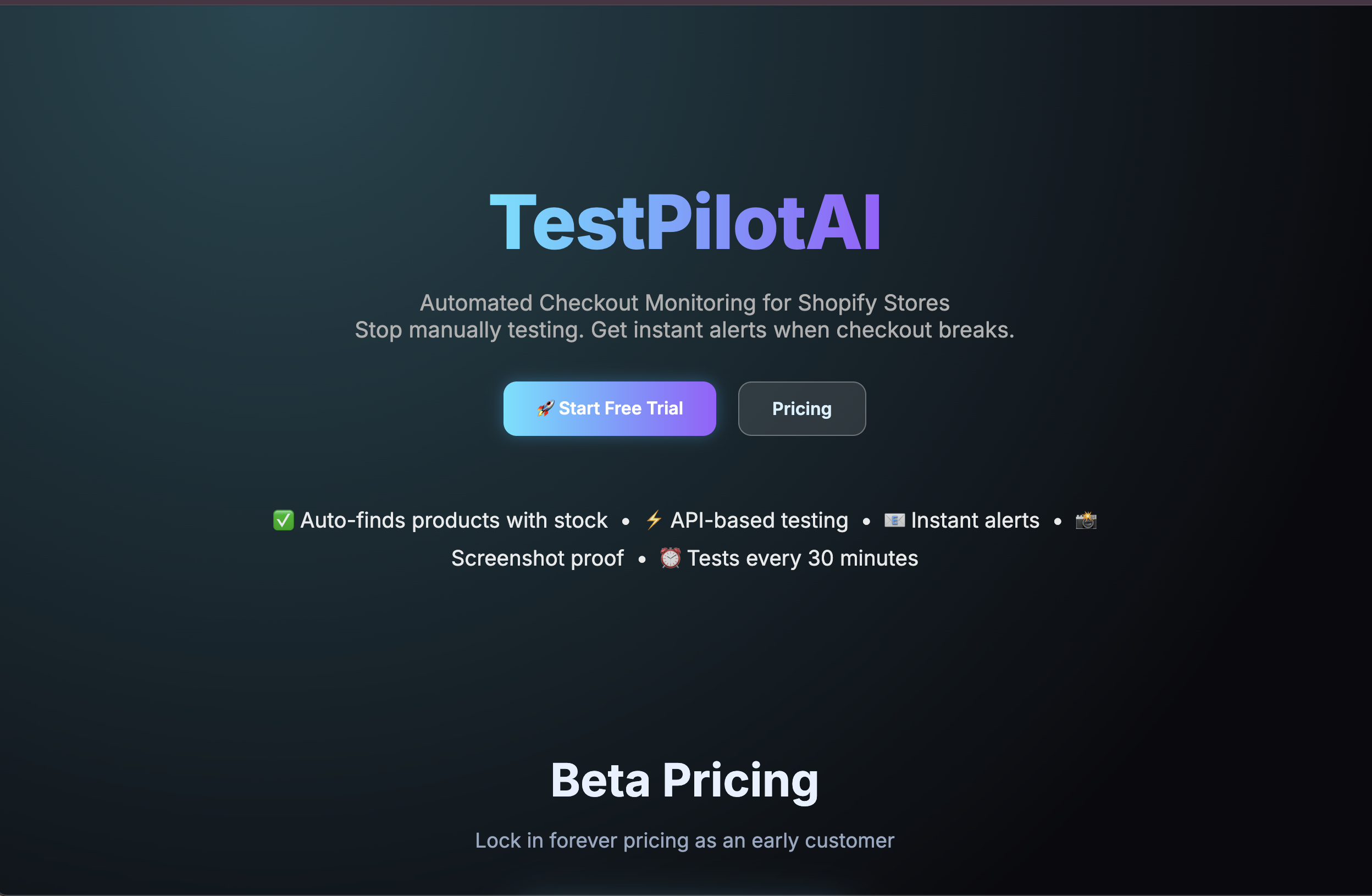Click the tagline about automated checkout monitoring
Screen dimensions: 1372x896
(x=684, y=316)
